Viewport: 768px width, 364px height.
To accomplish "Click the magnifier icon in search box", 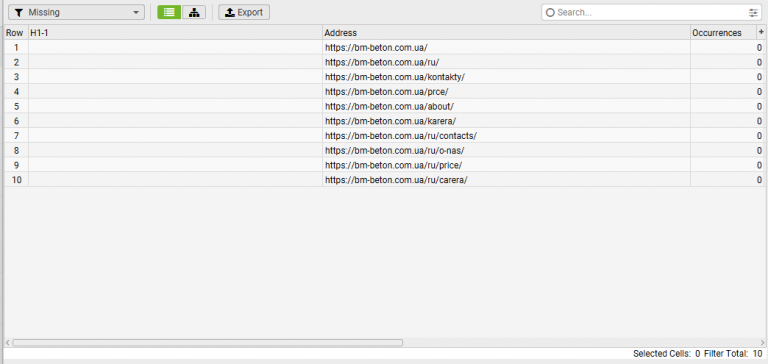I will coord(550,13).
